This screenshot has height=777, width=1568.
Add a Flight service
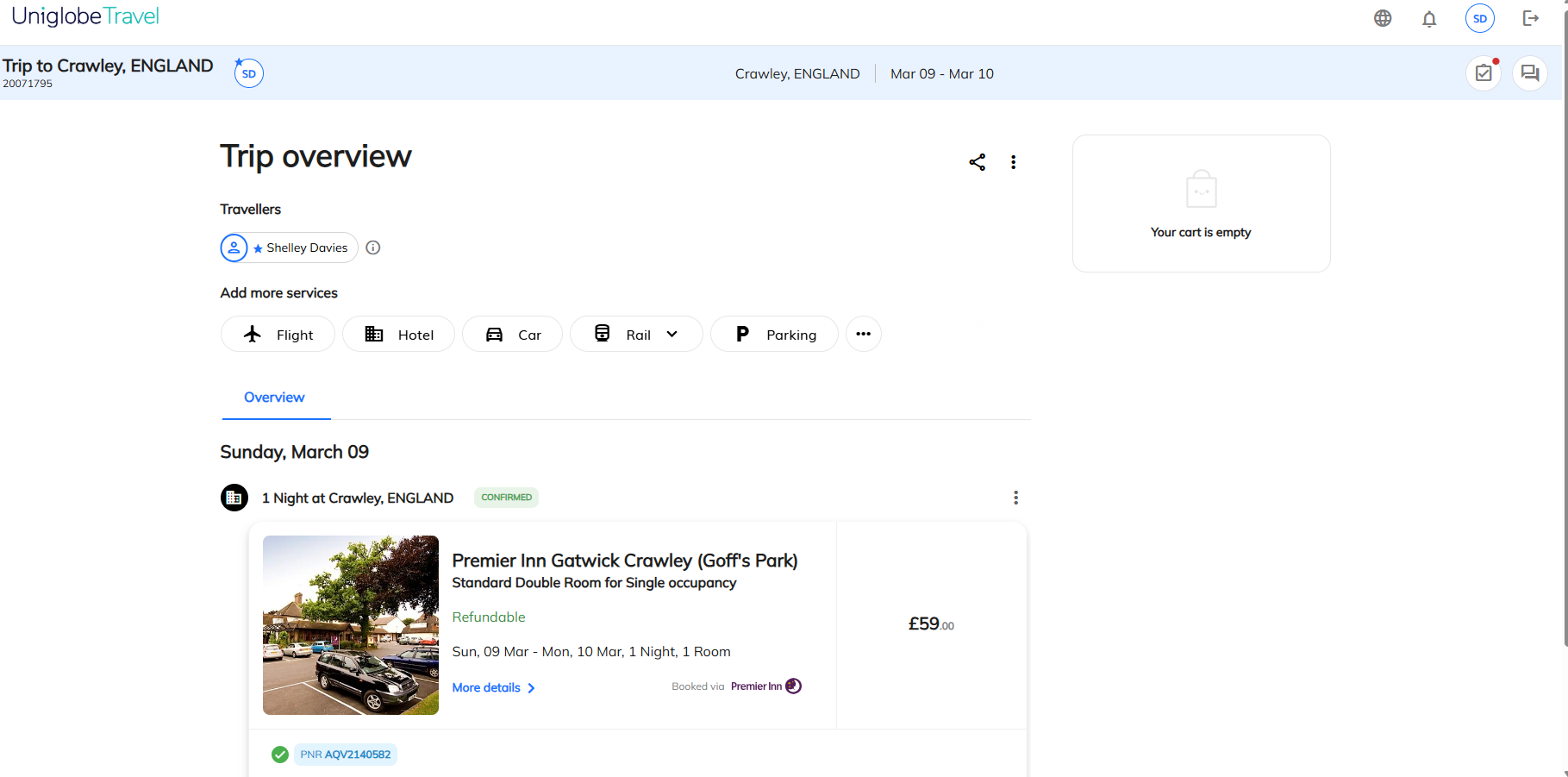click(x=278, y=335)
